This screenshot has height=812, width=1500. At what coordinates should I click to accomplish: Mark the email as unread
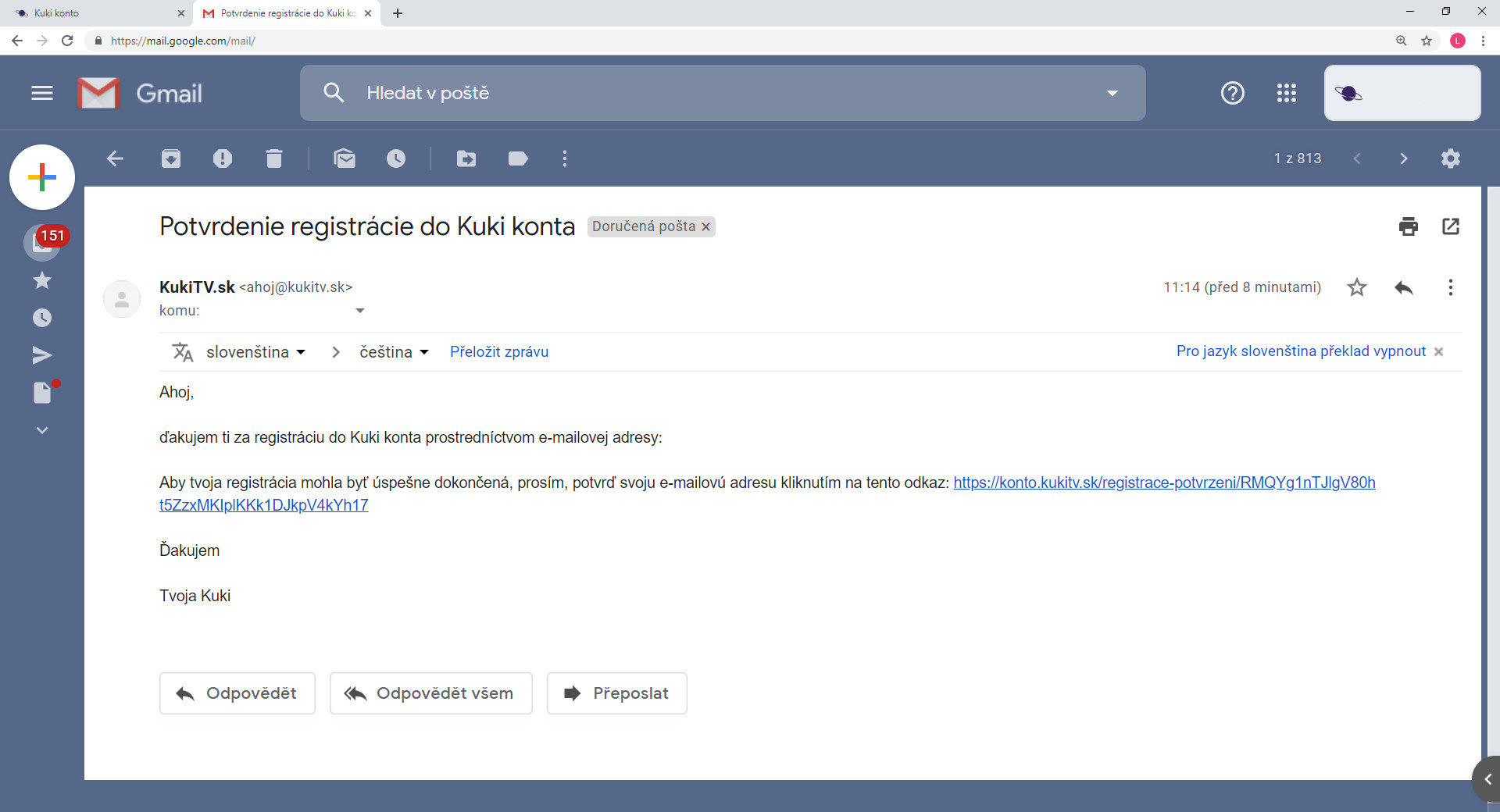(x=345, y=158)
